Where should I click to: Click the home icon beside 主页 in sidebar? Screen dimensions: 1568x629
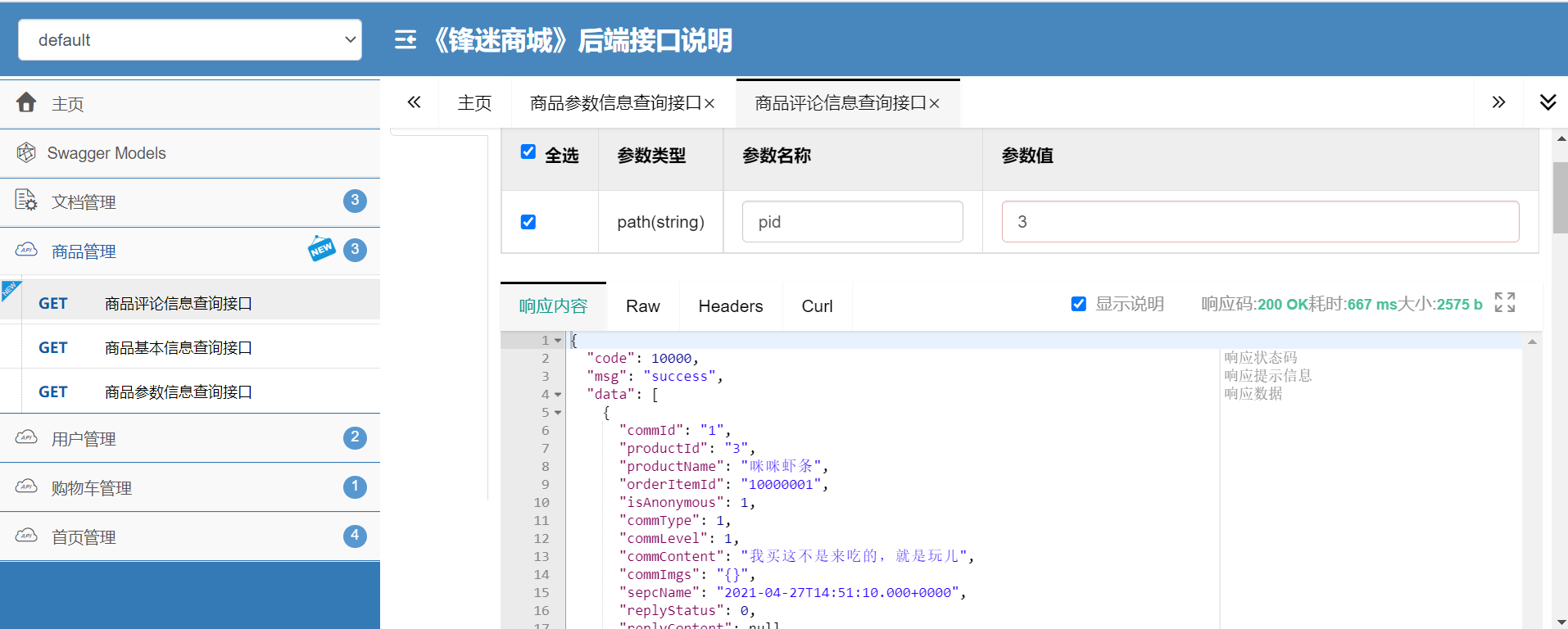coord(26,102)
